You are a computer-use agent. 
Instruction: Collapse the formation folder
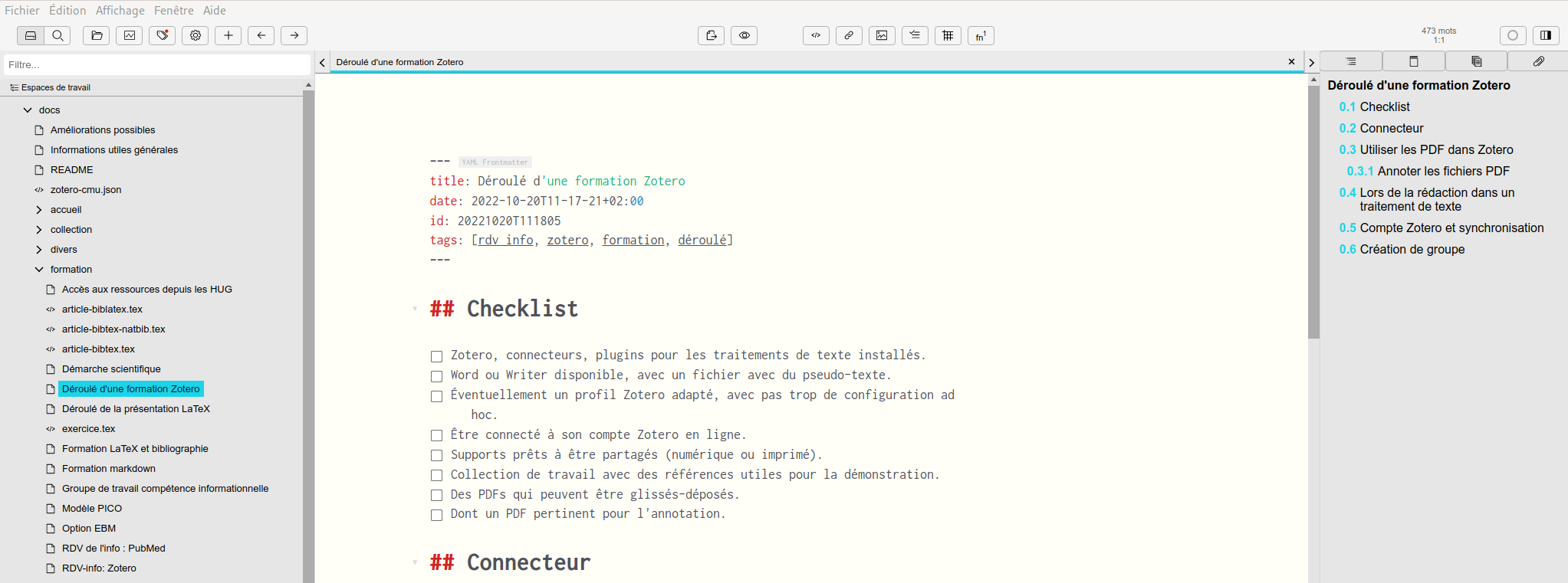[39, 270]
